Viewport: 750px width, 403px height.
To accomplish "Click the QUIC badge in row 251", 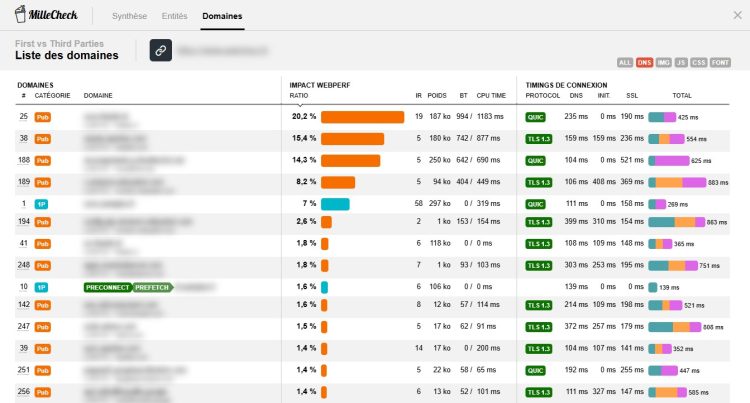I will tap(535, 370).
